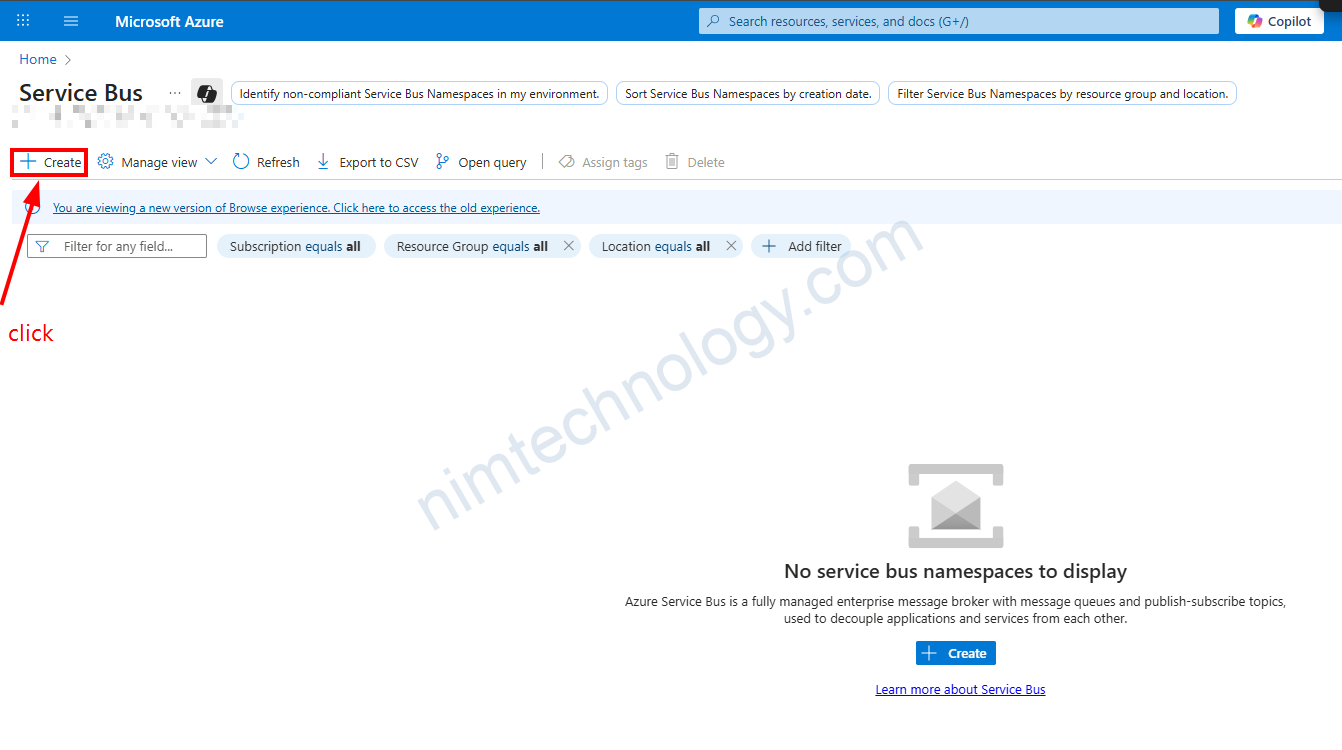Screen dimensions: 1342x750
Task: Open the Azure portal apps grid icon
Action: 23,21
